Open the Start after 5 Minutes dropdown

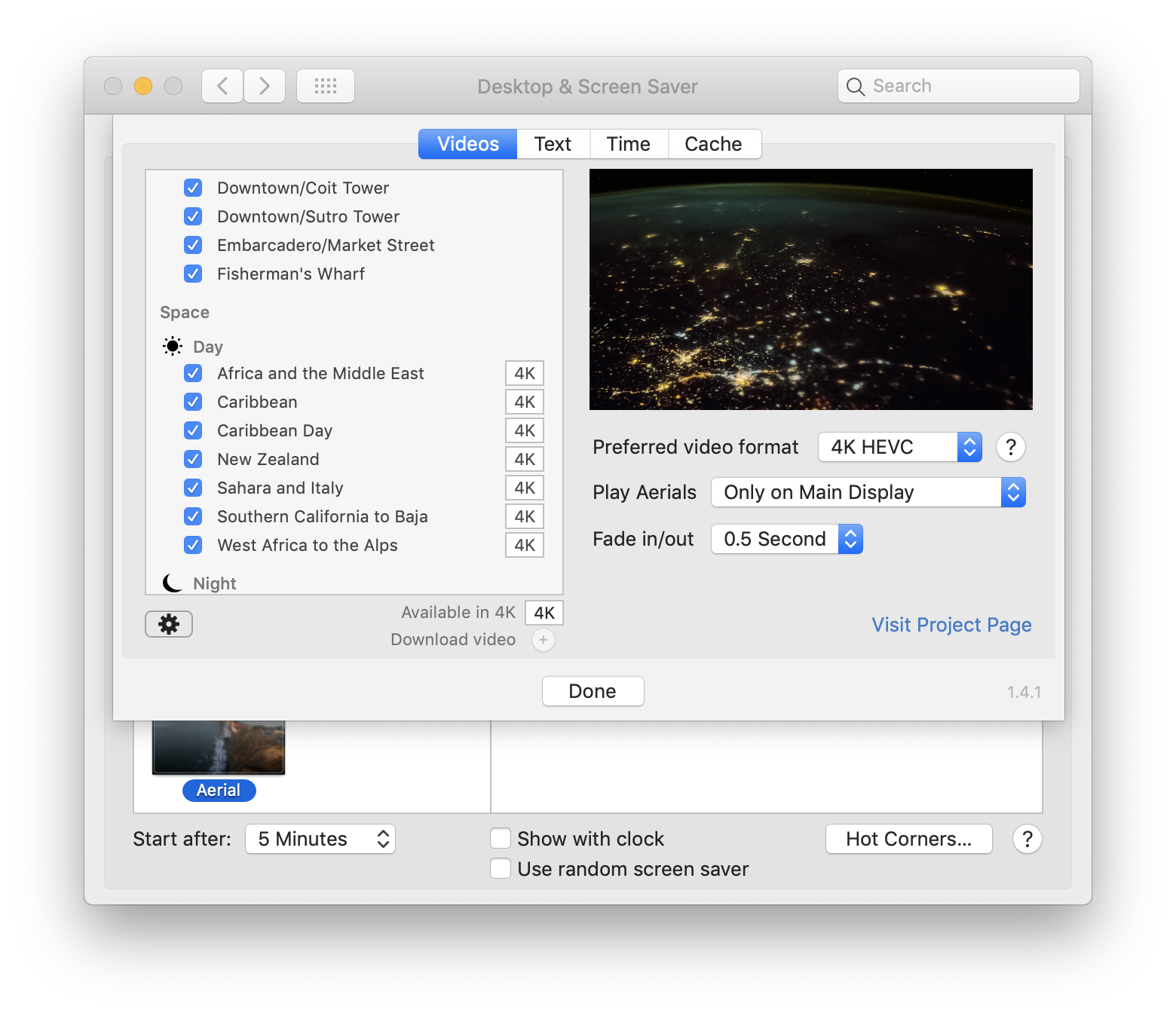pos(320,839)
